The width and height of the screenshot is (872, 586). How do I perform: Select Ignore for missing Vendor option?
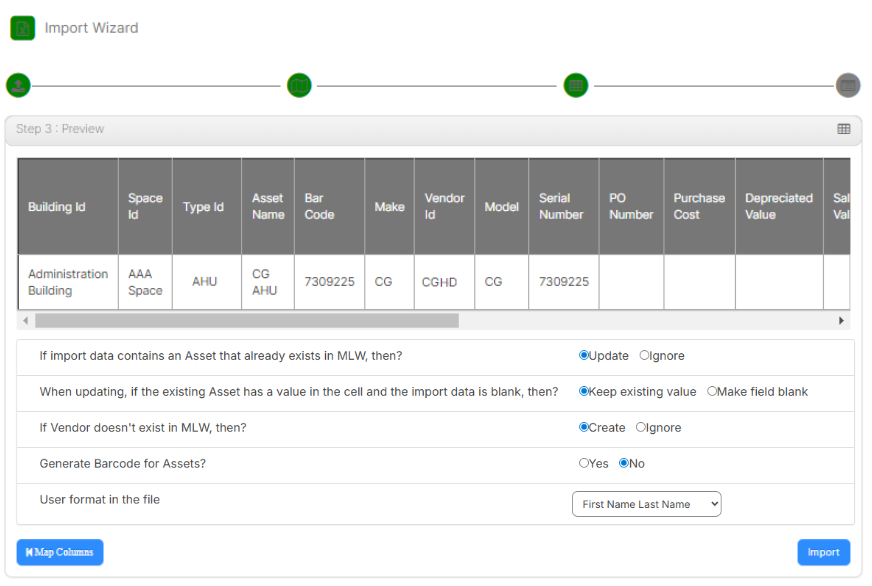click(641, 428)
